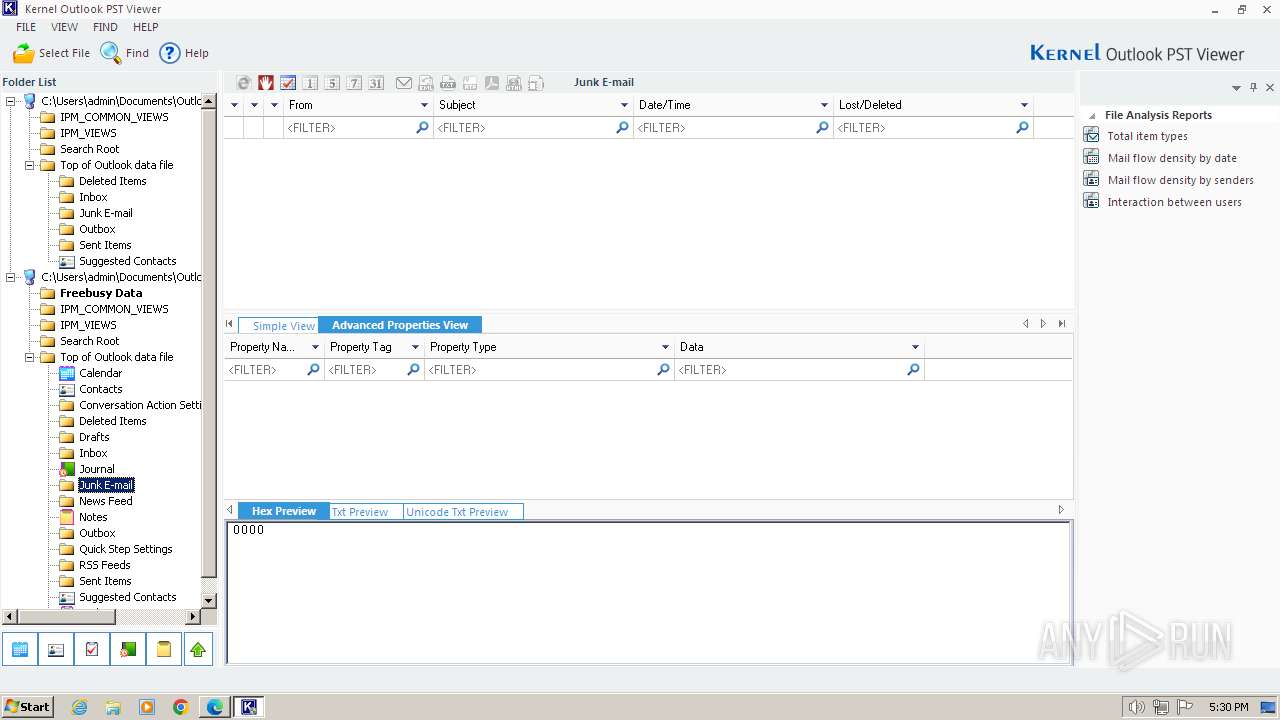Click the Total item types report icon
The image size is (1280, 720).
1092,135
